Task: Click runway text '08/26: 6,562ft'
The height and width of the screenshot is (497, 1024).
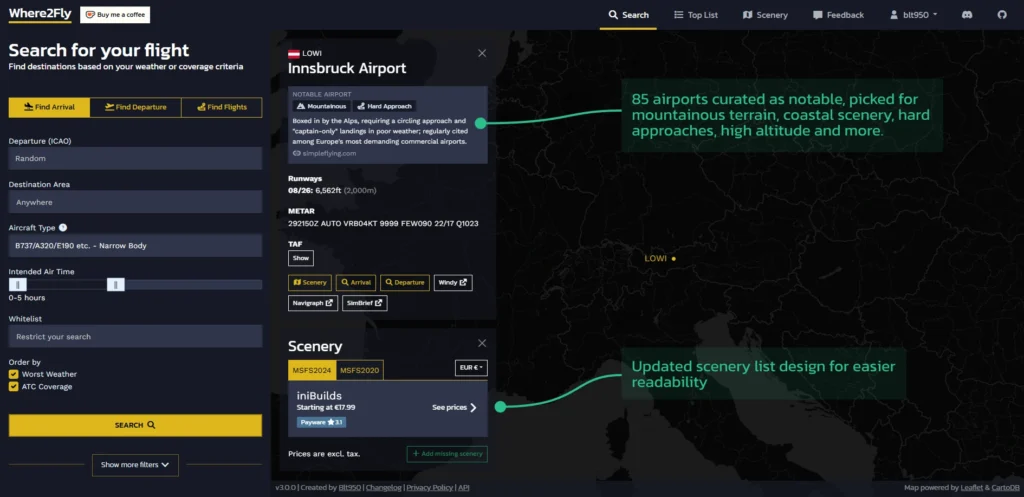Action: tap(314, 191)
